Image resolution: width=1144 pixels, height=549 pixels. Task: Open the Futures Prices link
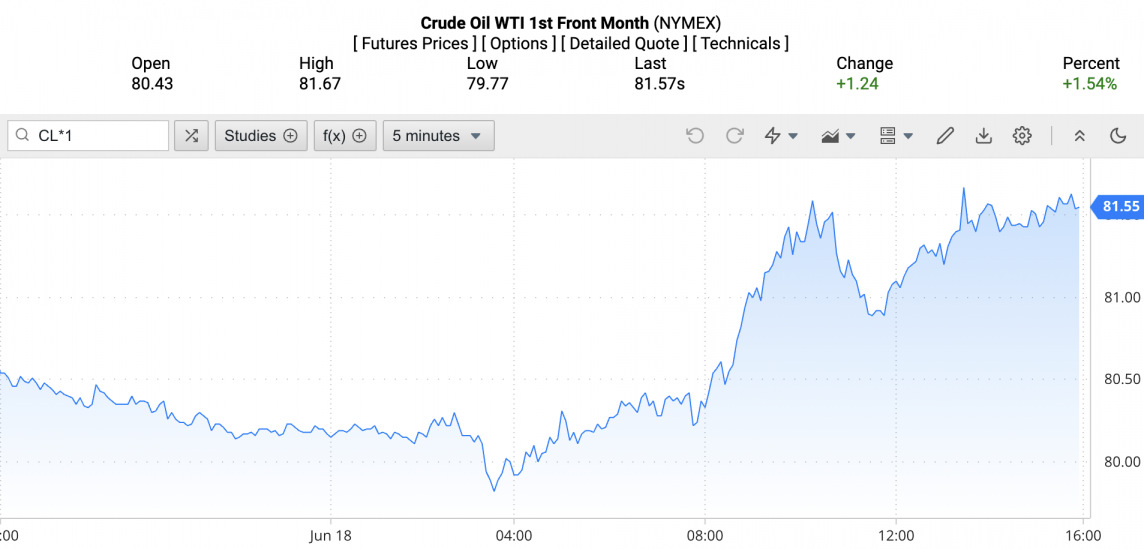pos(415,44)
